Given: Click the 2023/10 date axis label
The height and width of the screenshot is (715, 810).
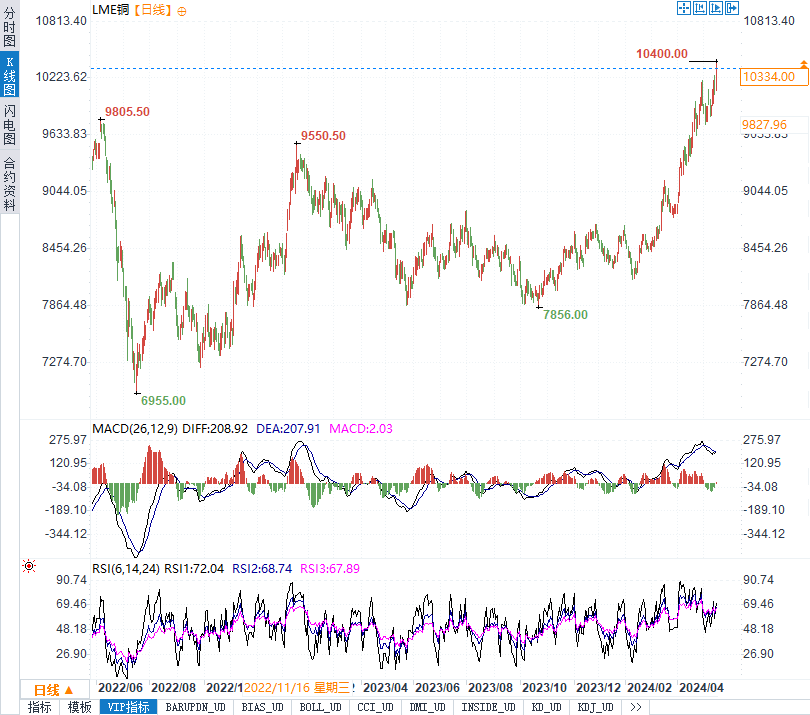Looking at the screenshot, I should [544, 688].
